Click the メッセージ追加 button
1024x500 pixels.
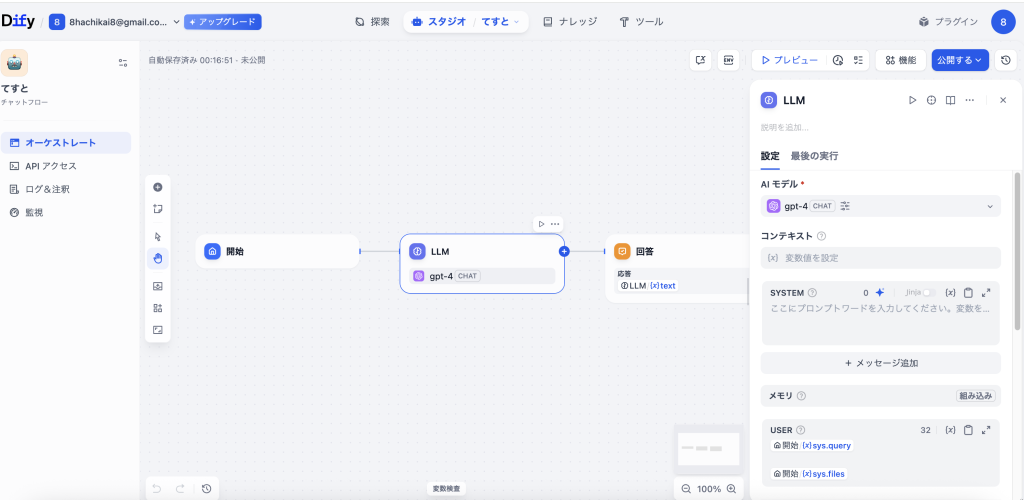(880, 363)
